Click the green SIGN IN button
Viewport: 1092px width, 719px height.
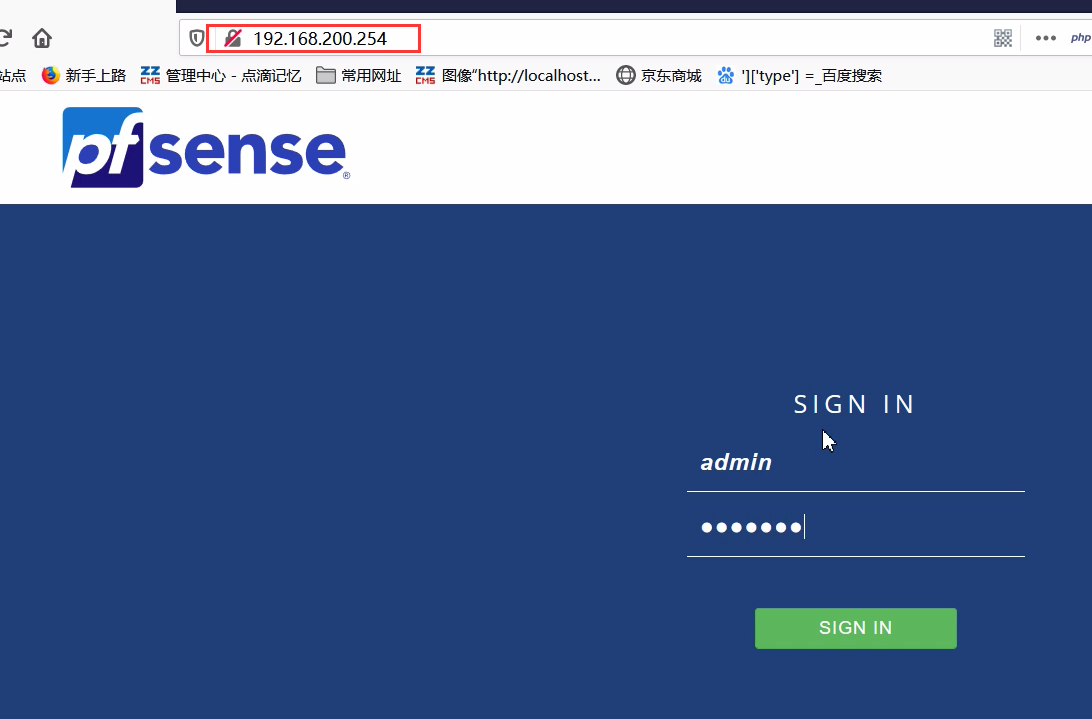[855, 628]
